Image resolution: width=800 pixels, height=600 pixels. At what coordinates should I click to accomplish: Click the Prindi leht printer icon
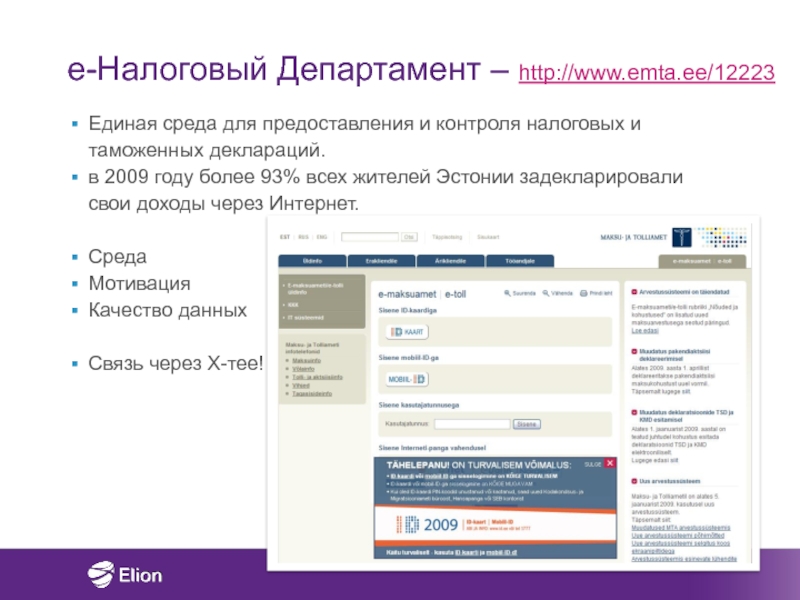tap(584, 293)
